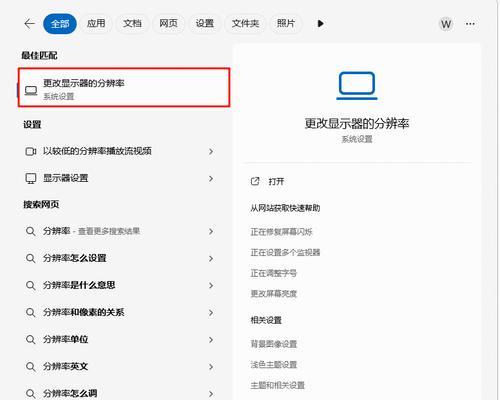Click the 正在修复屏幕闪烁 help link
500x400 pixels.
(x=281, y=232)
